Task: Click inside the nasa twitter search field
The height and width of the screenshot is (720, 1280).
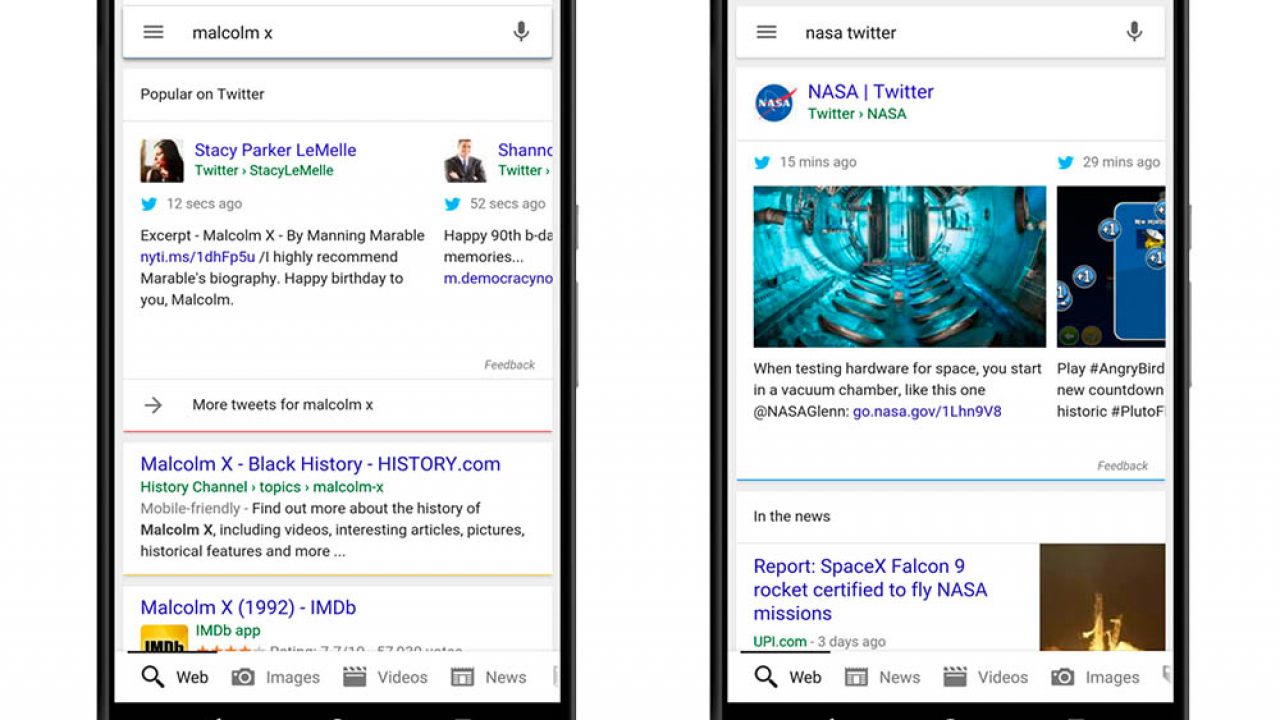Action: click(950, 32)
